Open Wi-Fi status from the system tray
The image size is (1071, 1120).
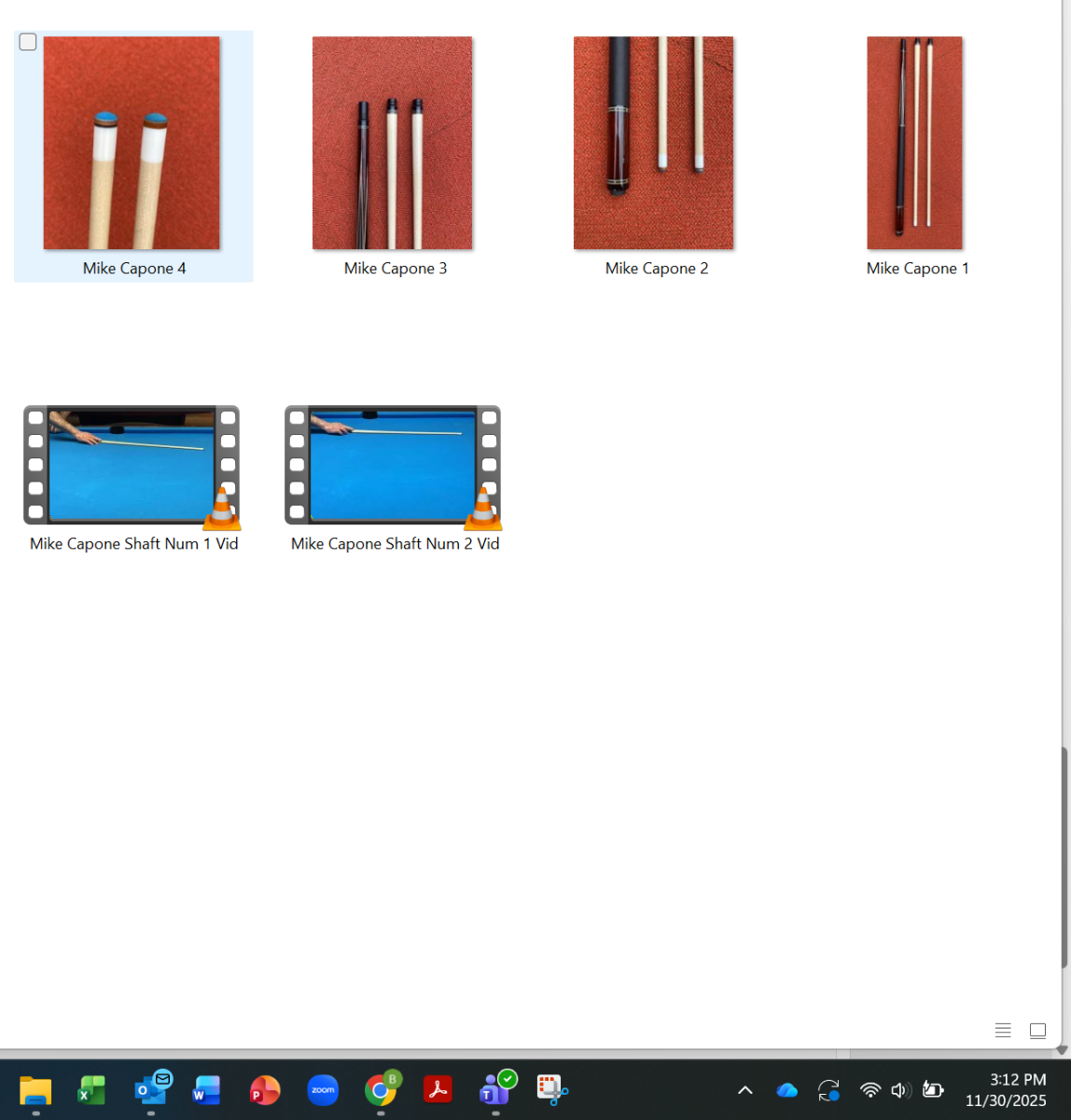[870, 1090]
